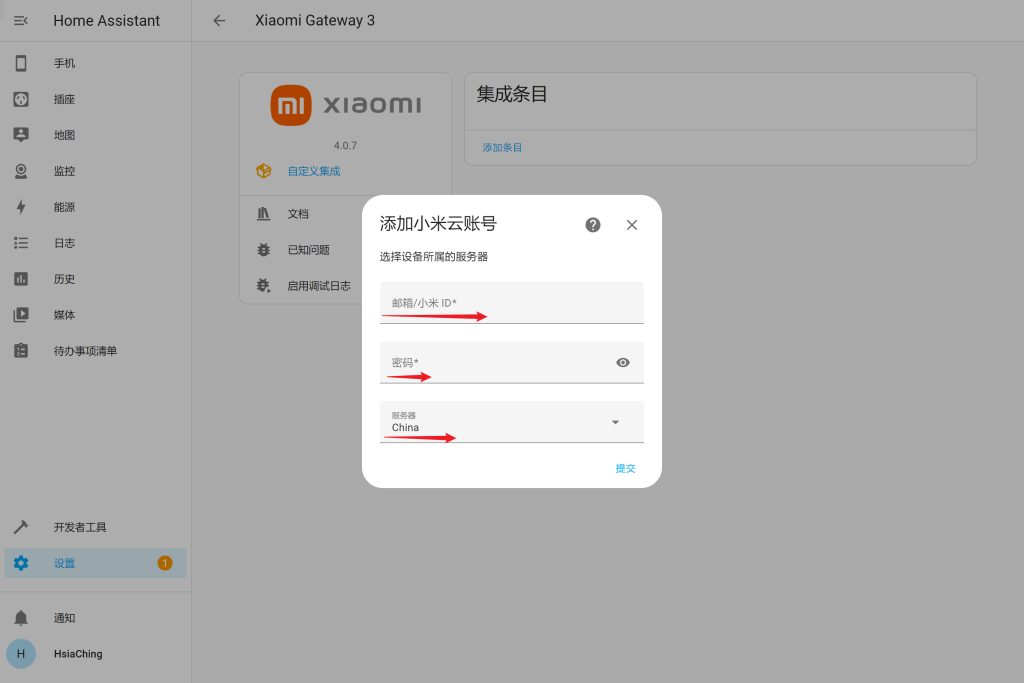Image resolution: width=1024 pixels, height=683 pixels.
Task: Open the 手机 phone icon in sidebar
Action: [x=21, y=63]
